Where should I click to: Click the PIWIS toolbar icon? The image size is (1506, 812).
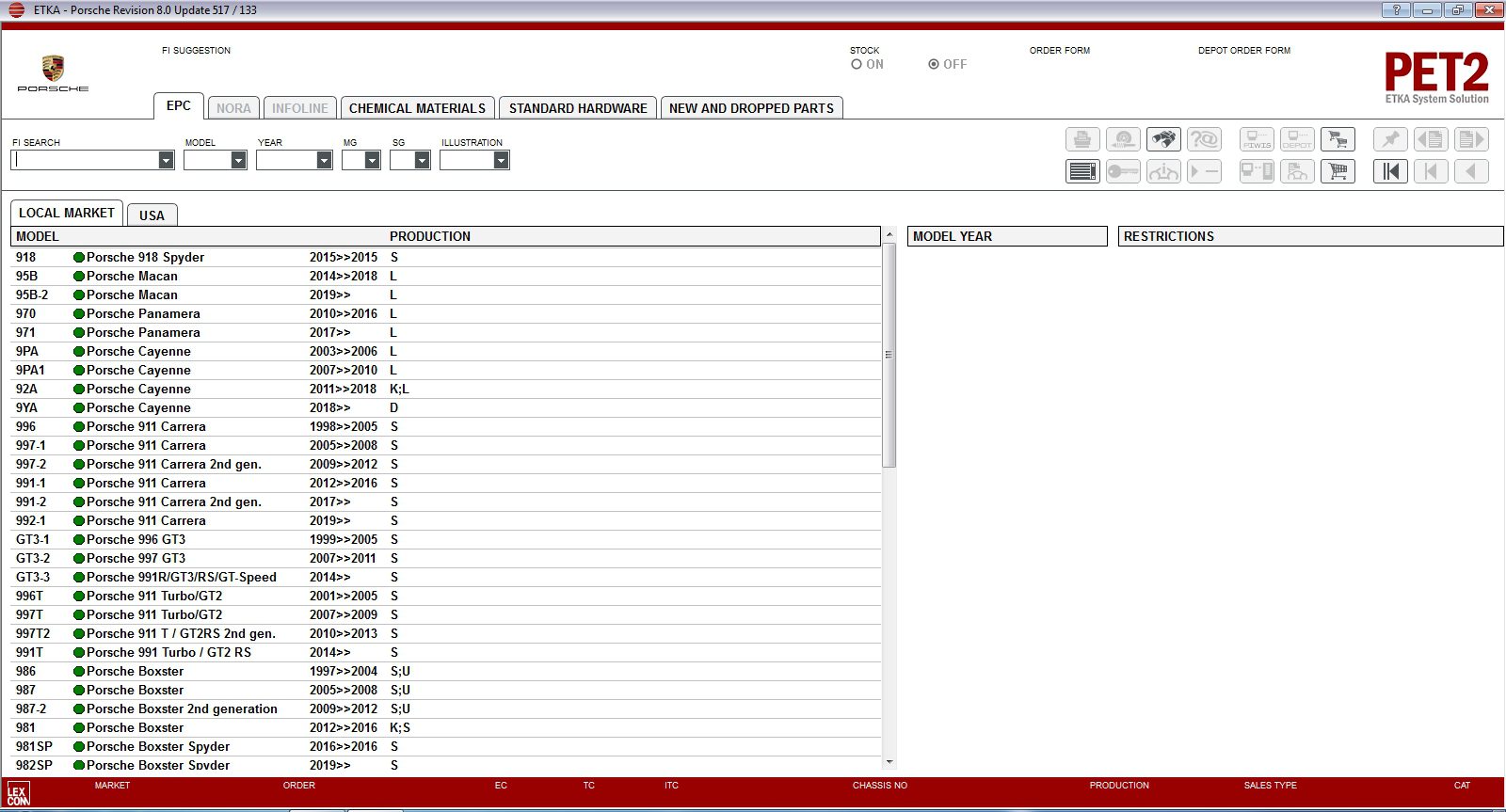(1257, 139)
